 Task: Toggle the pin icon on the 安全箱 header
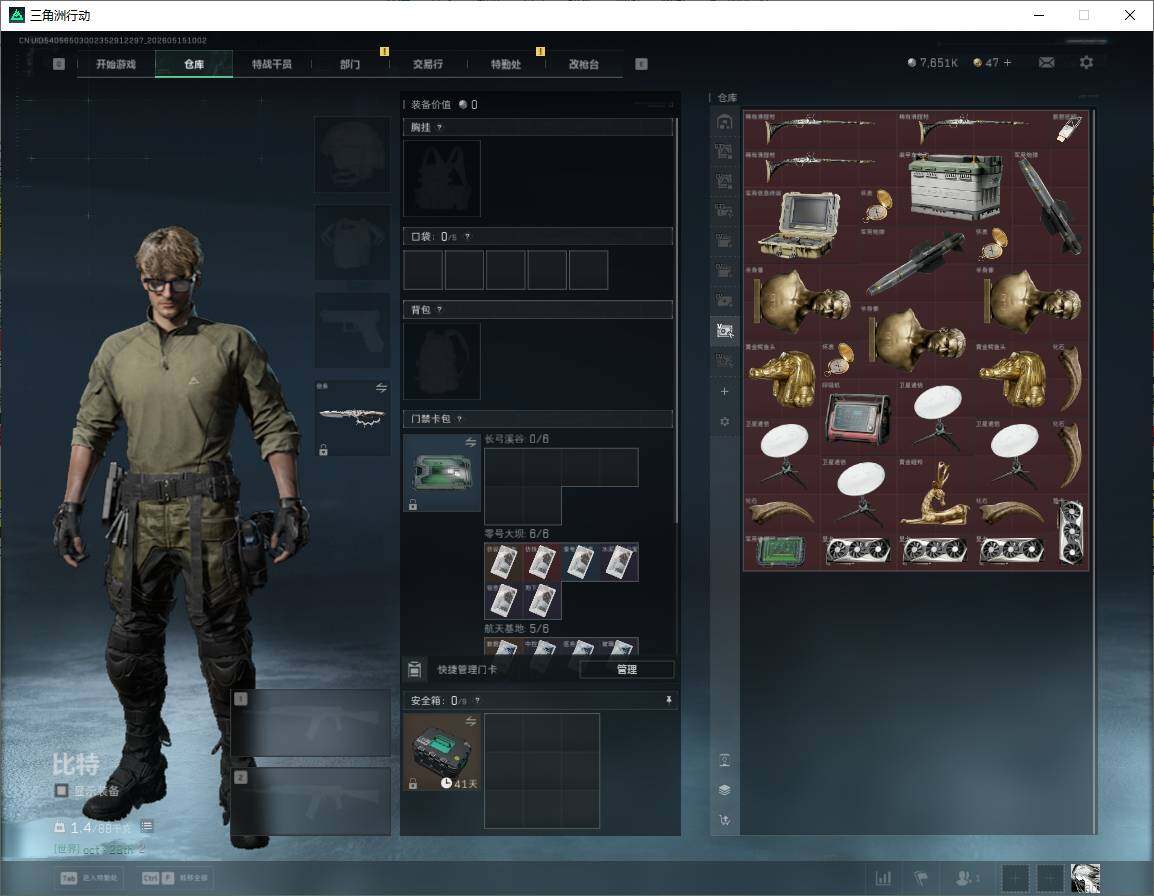(668, 700)
